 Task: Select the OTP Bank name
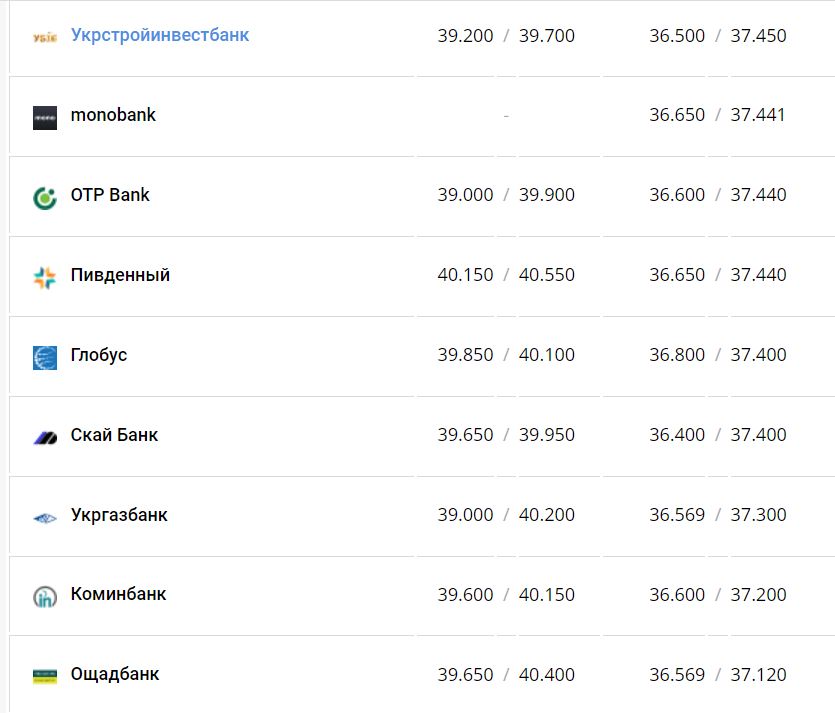(110, 195)
